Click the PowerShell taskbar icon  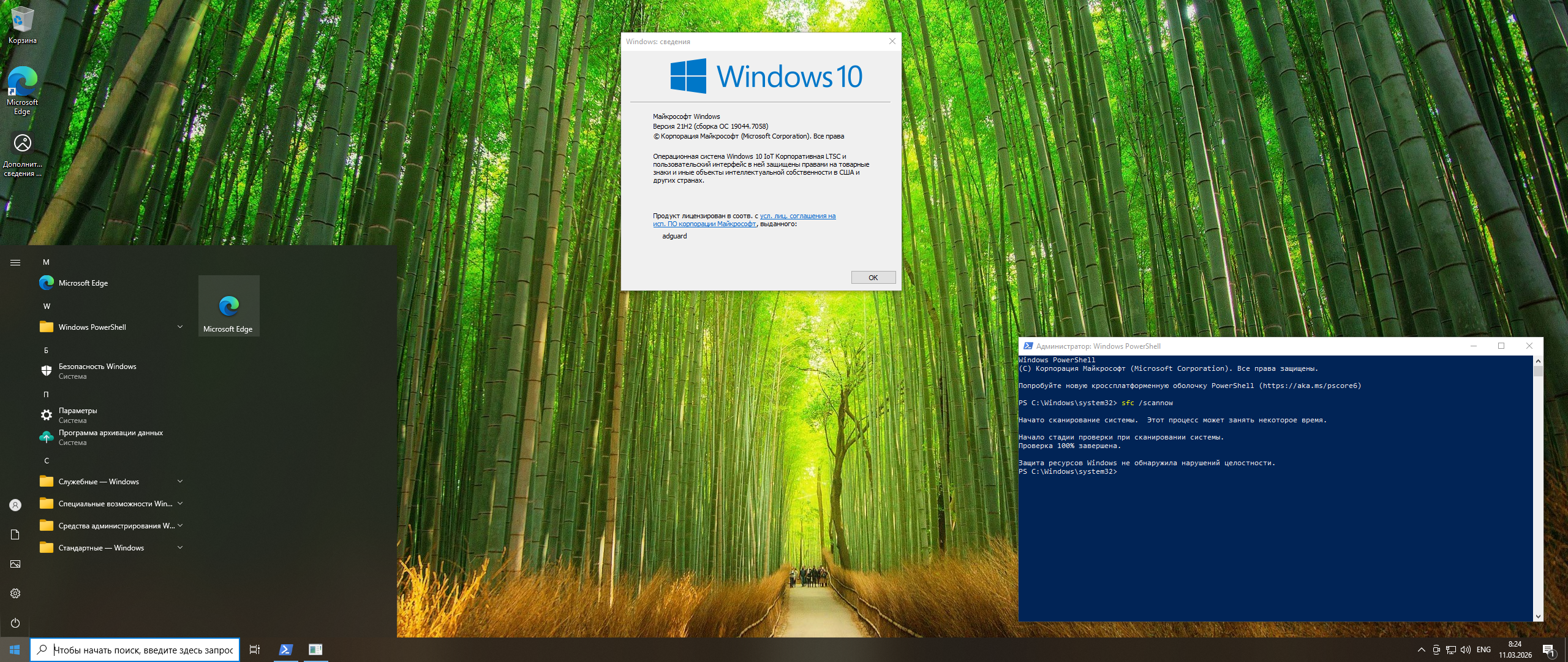[285, 650]
